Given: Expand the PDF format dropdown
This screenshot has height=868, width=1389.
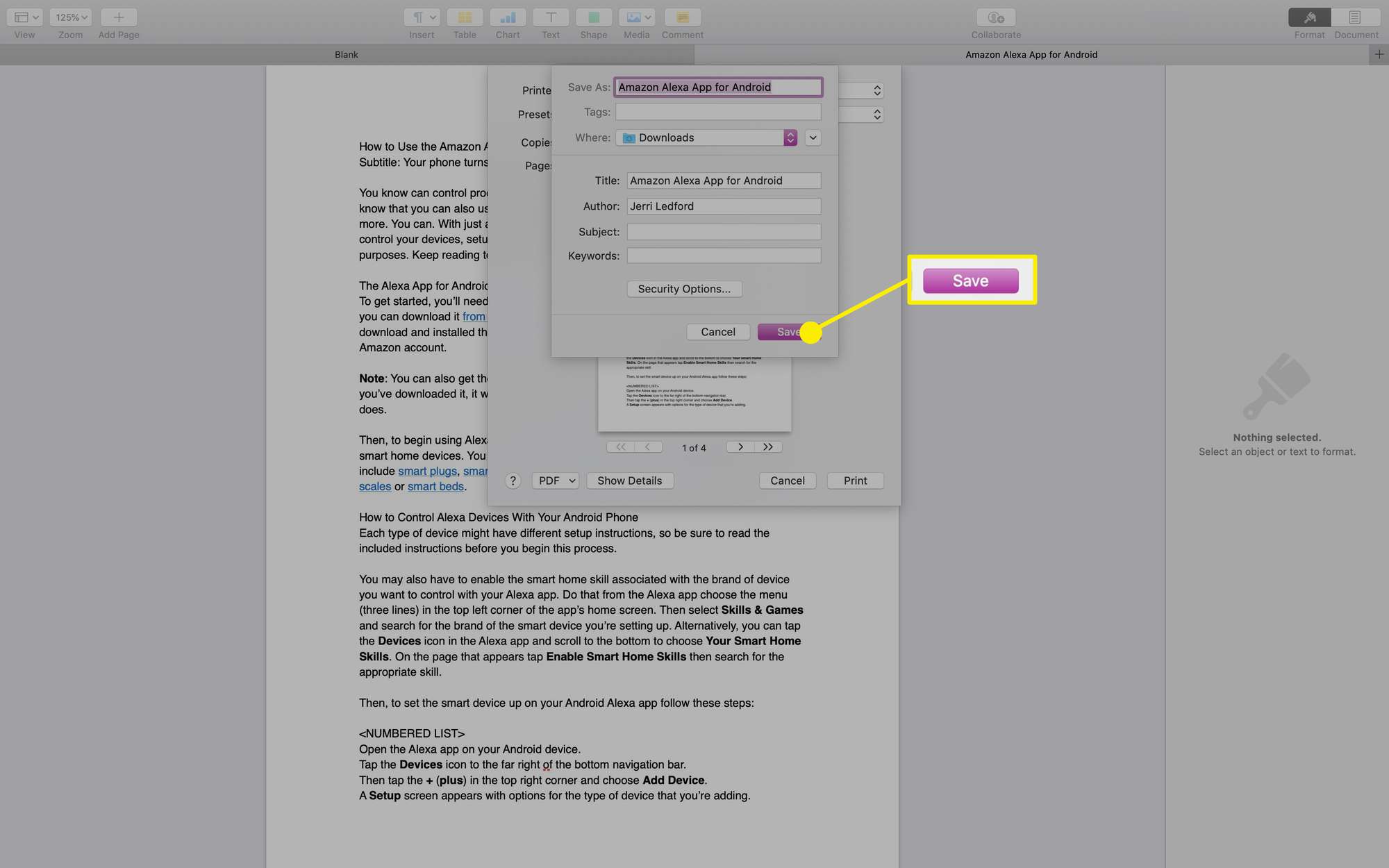Looking at the screenshot, I should pyautogui.click(x=553, y=481).
